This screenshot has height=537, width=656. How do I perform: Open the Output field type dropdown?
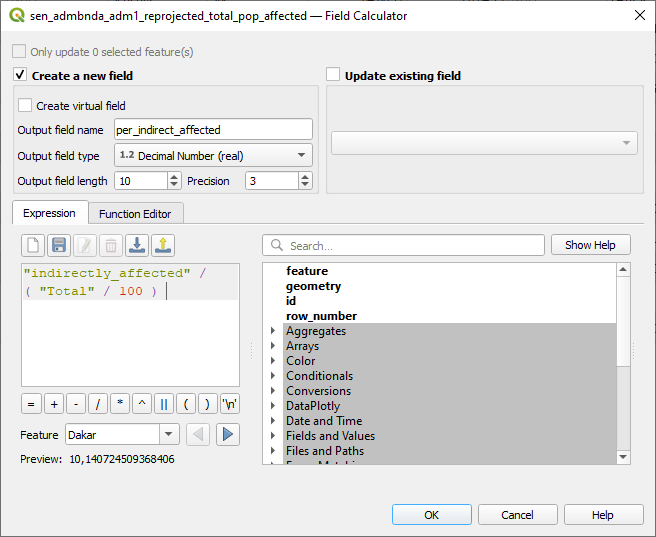pos(213,156)
